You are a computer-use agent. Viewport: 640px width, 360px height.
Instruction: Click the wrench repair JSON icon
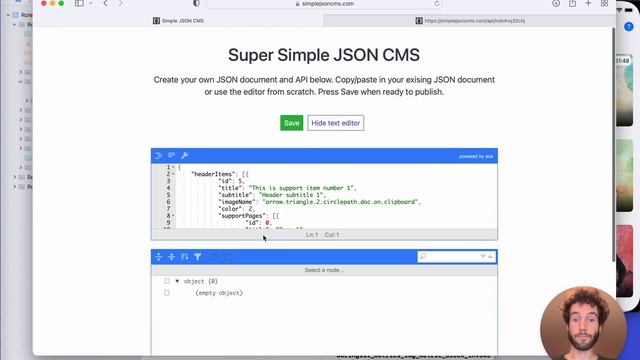(x=184, y=156)
